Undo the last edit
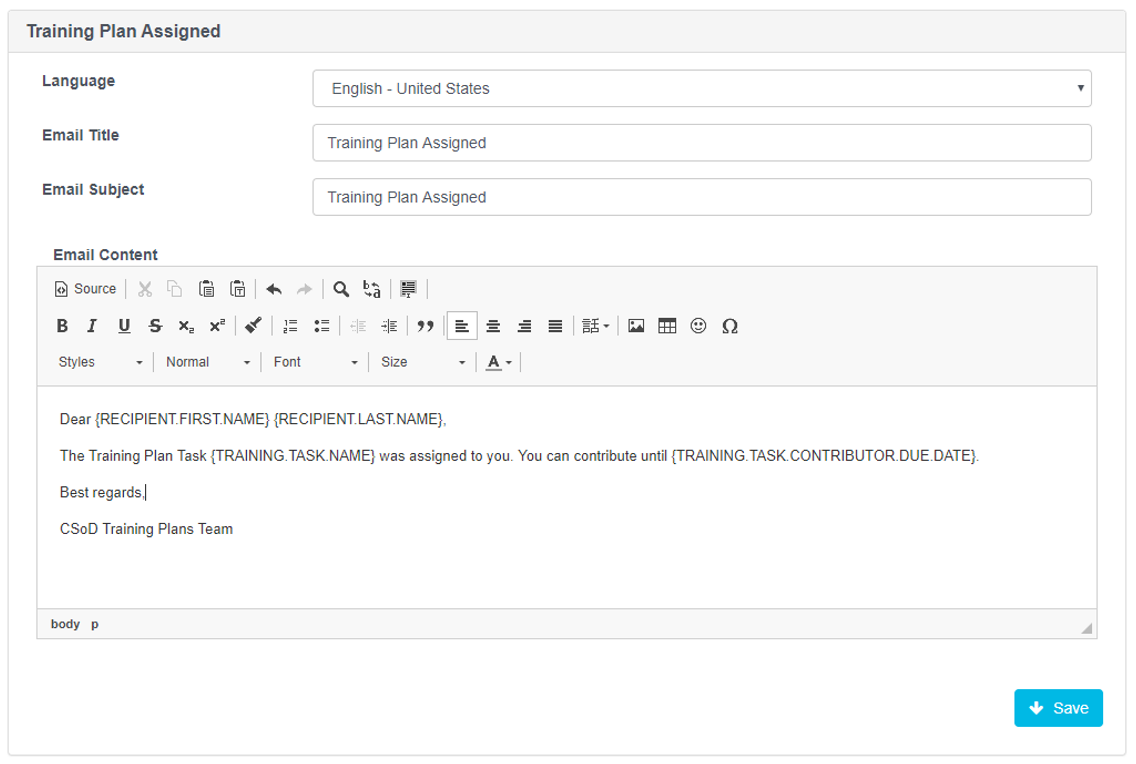1136x764 pixels. coord(274,289)
